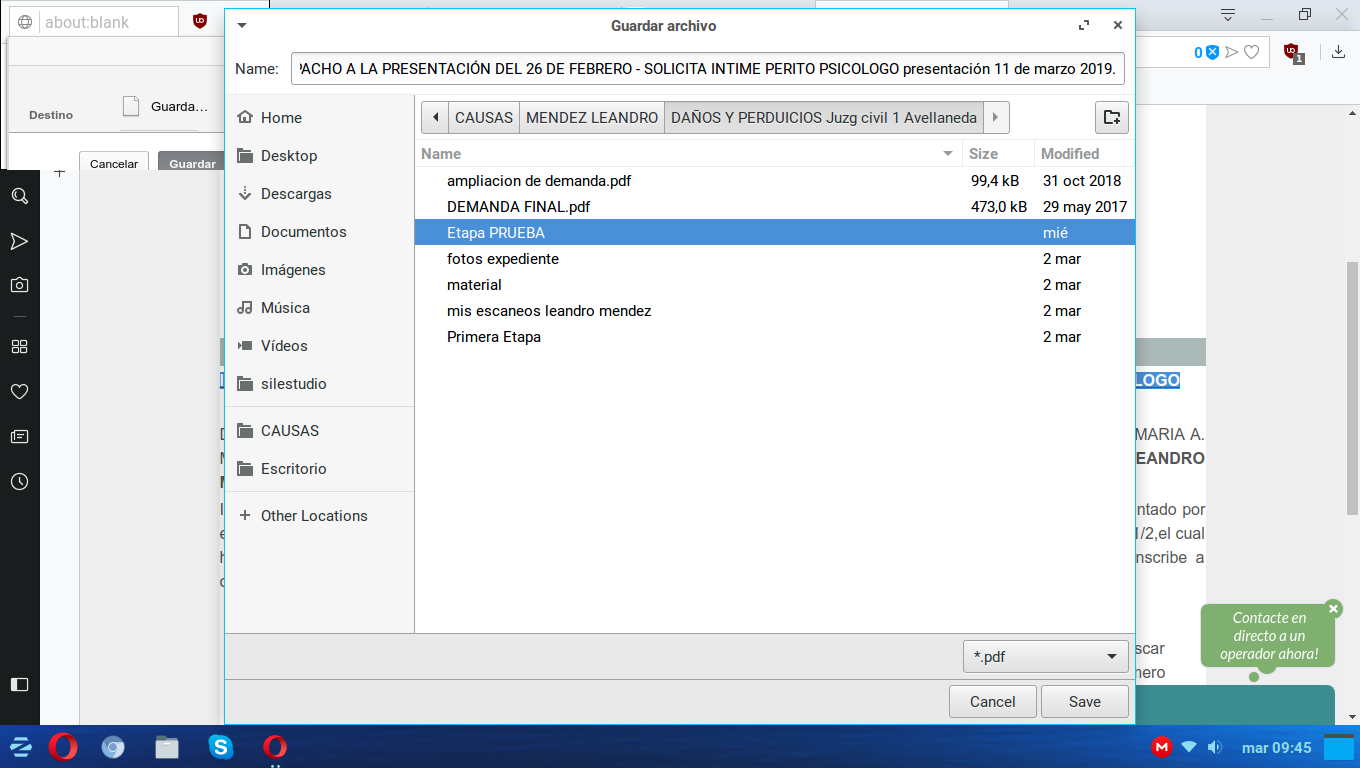
Task: Open speed dial grid icon in sidebar
Action: (19, 347)
